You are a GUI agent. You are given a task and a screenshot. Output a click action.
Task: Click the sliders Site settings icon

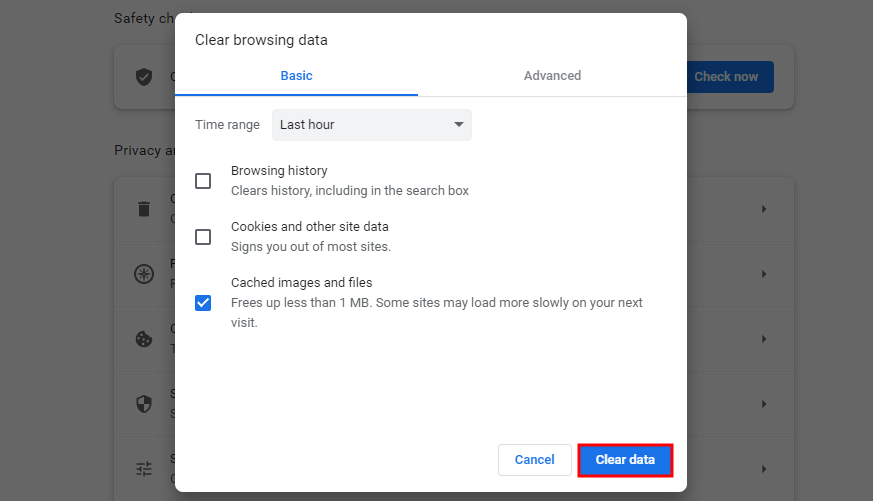pyautogui.click(x=144, y=469)
